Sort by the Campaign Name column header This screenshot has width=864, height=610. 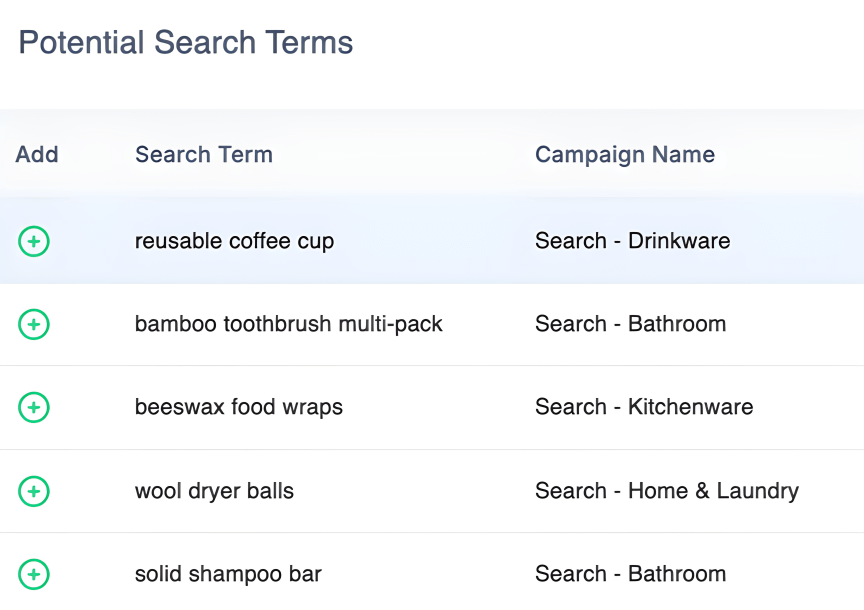click(x=625, y=155)
